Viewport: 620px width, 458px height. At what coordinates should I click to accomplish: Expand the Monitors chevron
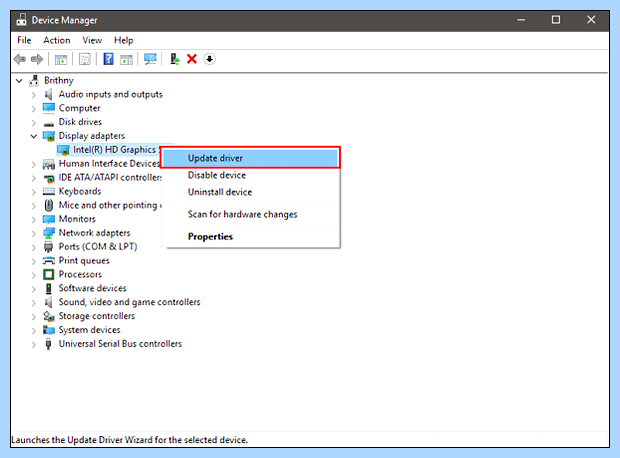point(34,220)
